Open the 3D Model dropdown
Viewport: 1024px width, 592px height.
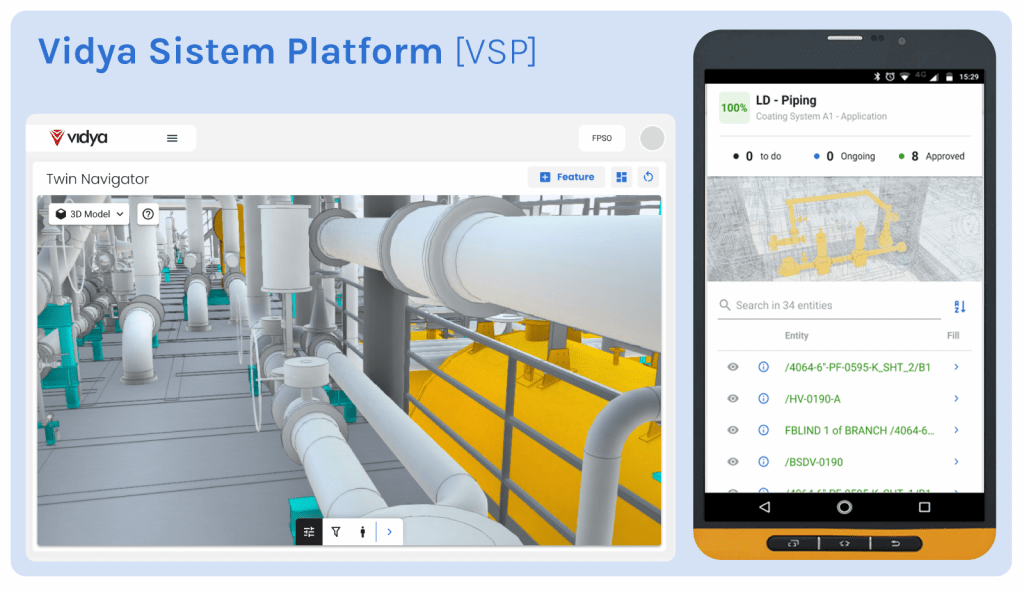click(90, 214)
